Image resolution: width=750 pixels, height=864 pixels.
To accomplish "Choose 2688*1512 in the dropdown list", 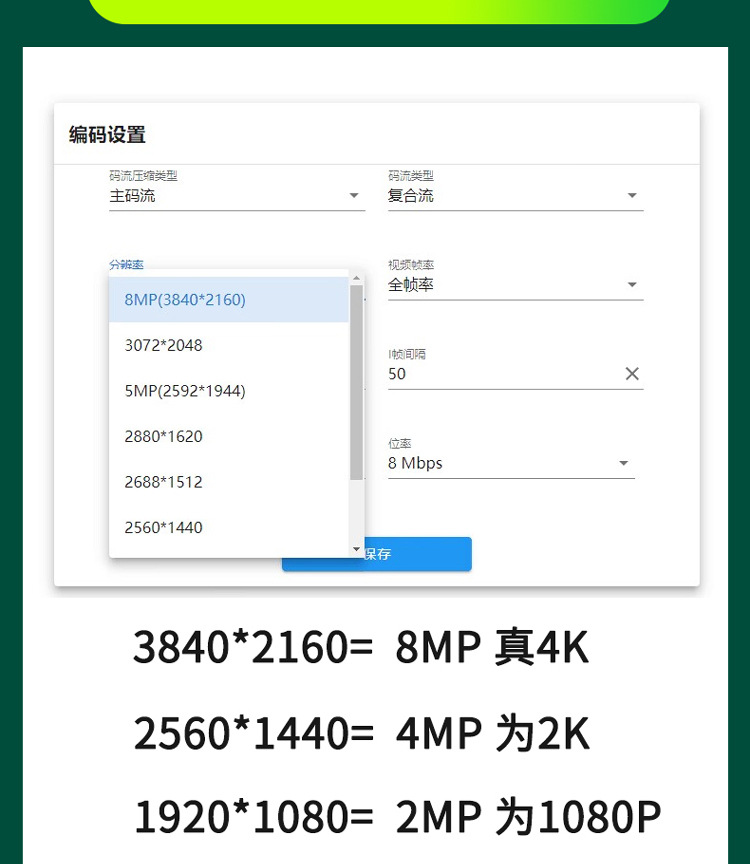I will [x=229, y=482].
